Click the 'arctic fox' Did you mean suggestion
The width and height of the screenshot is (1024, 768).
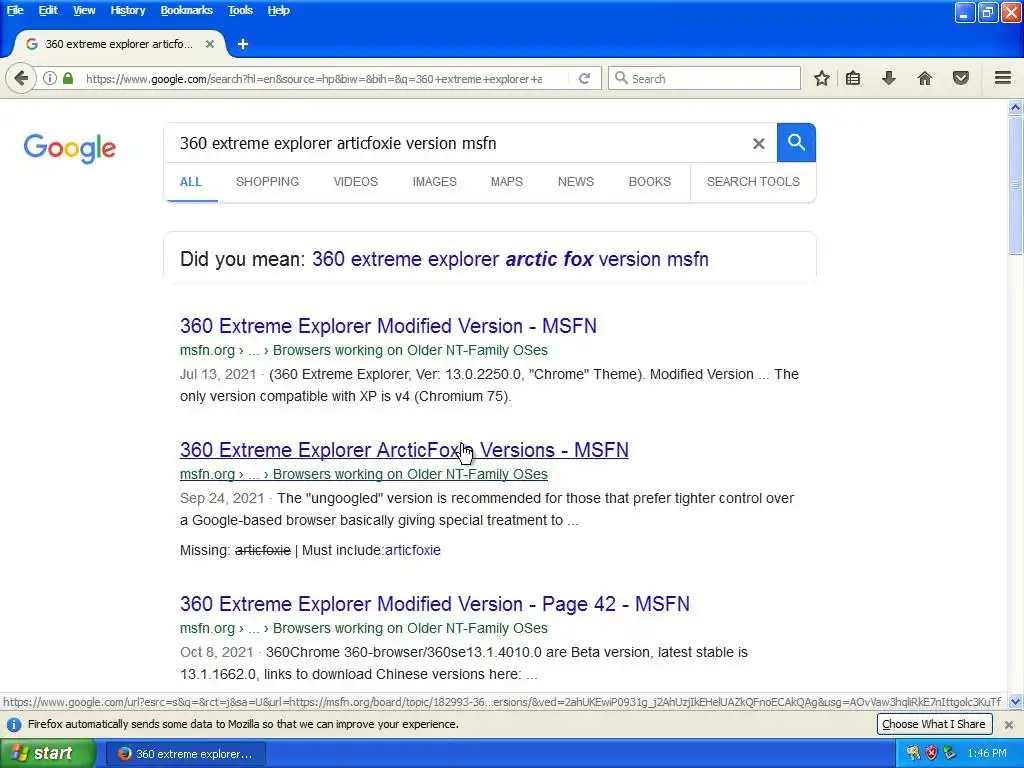(510, 259)
